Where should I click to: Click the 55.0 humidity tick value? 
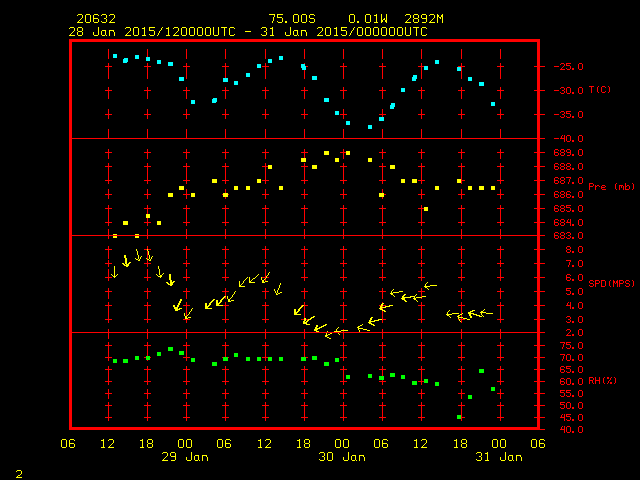pyautogui.click(x=571, y=394)
